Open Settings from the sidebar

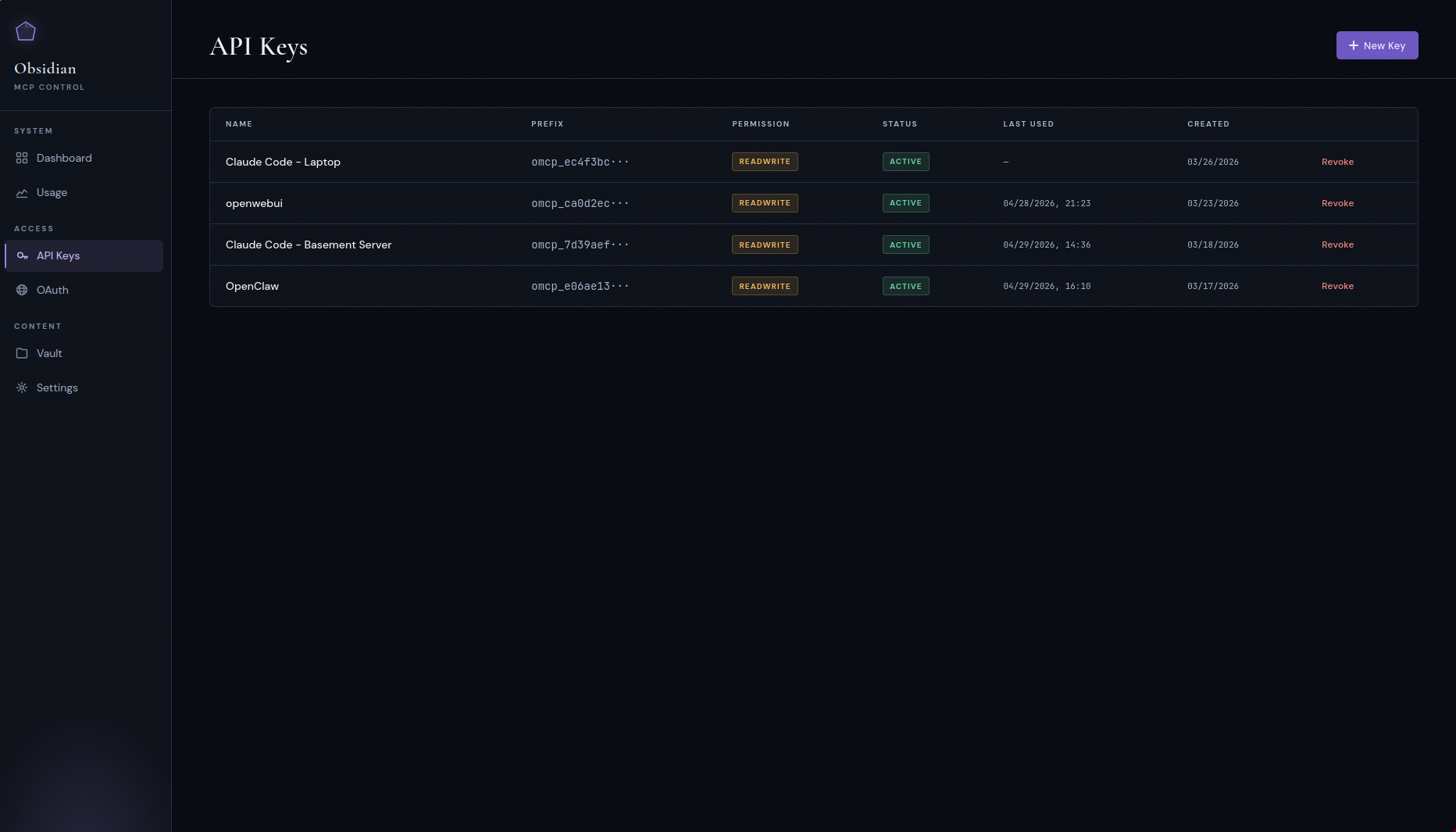coord(84,387)
